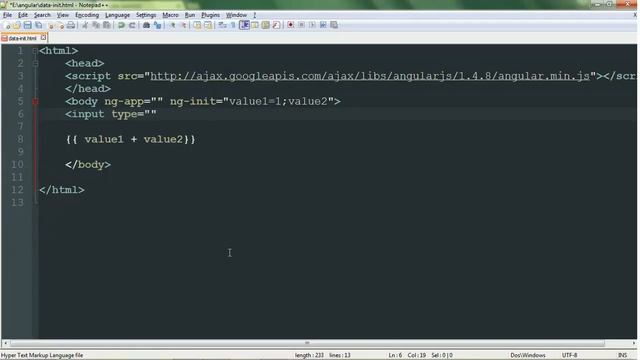Click the Zoom Out toolbar icon

[183, 25]
